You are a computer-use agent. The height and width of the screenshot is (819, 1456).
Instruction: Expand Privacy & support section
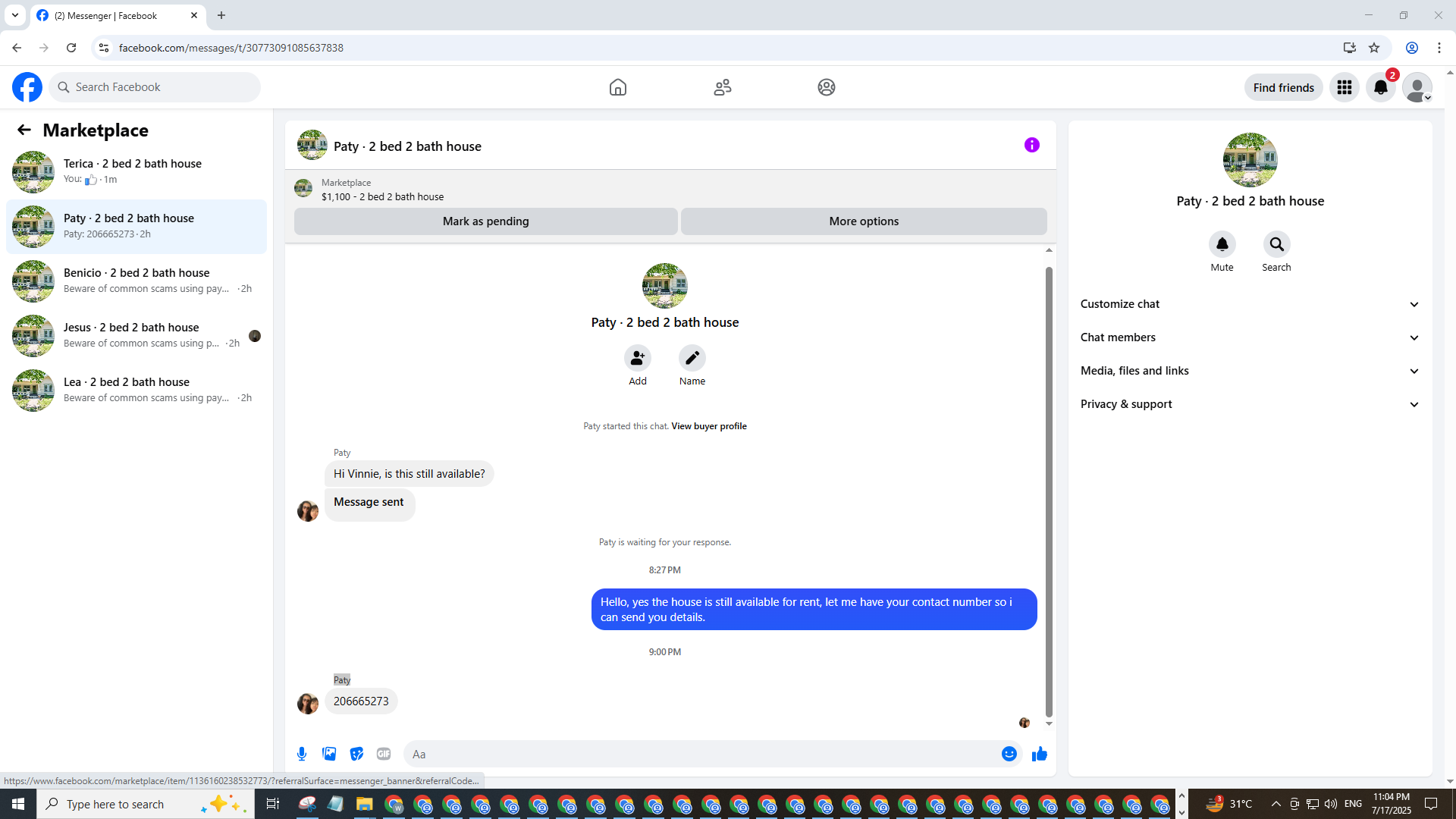(1250, 404)
